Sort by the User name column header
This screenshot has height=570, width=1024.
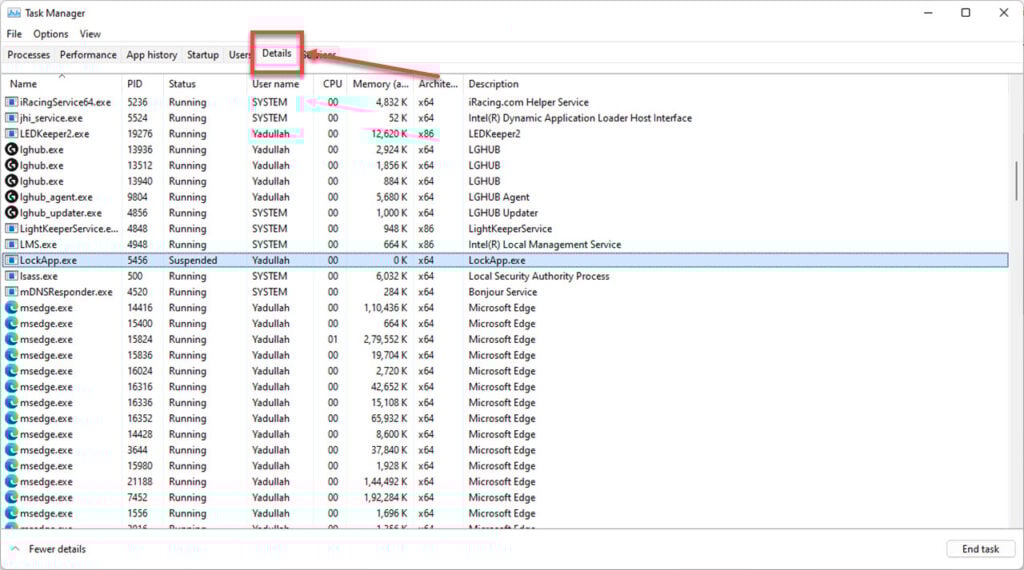[x=280, y=84]
